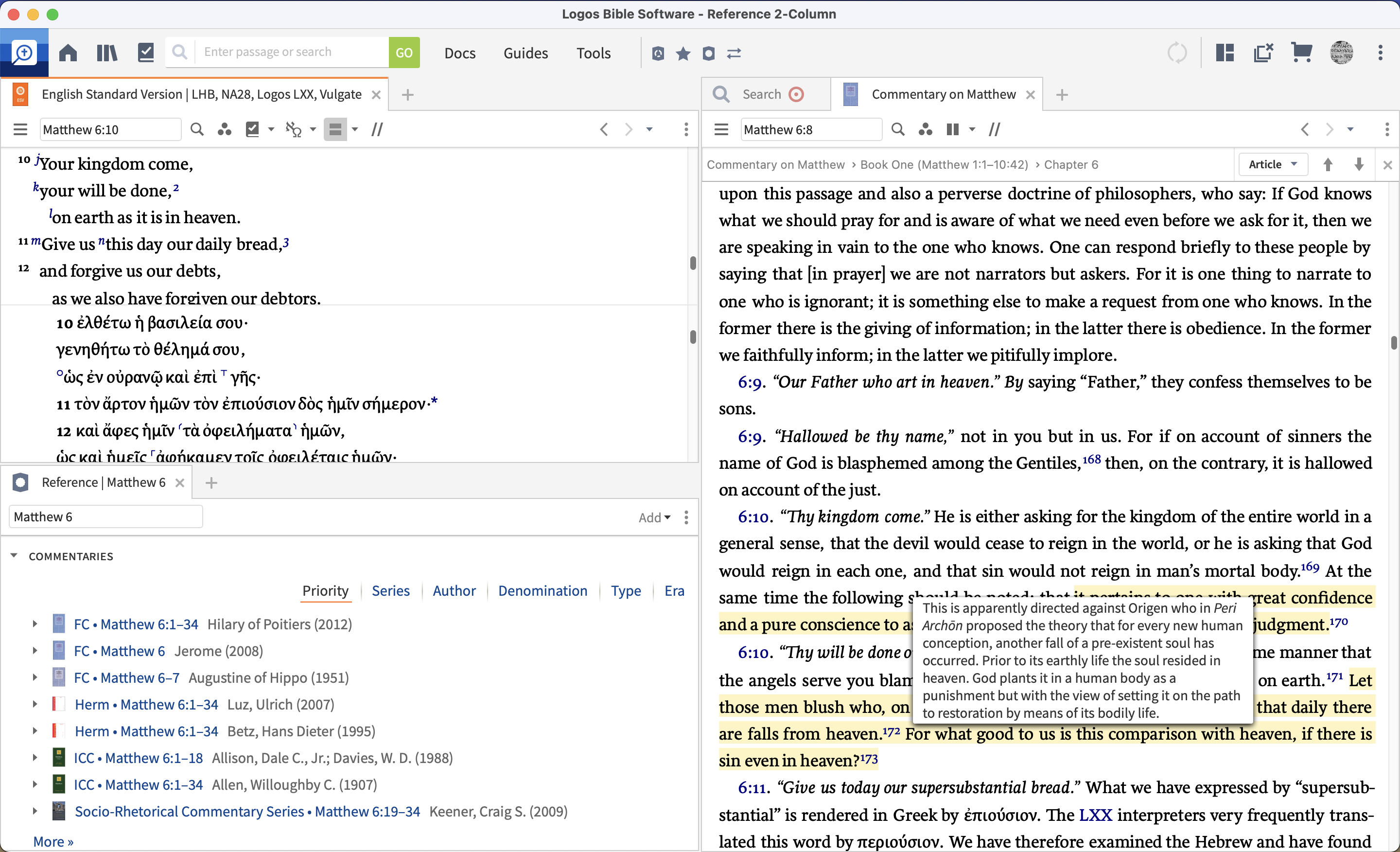
Task: Open the Article navigation dropdown
Action: (x=1273, y=164)
